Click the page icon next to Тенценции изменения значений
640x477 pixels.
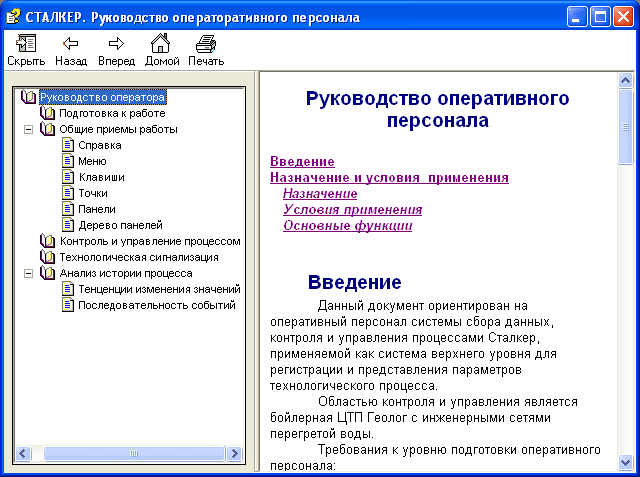(x=68, y=288)
